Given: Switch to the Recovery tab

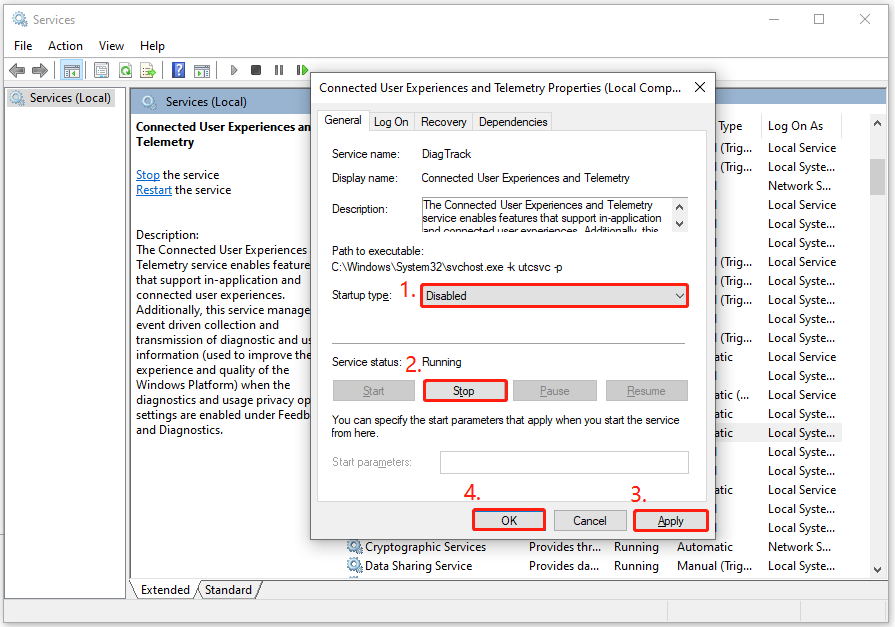Looking at the screenshot, I should (444, 122).
